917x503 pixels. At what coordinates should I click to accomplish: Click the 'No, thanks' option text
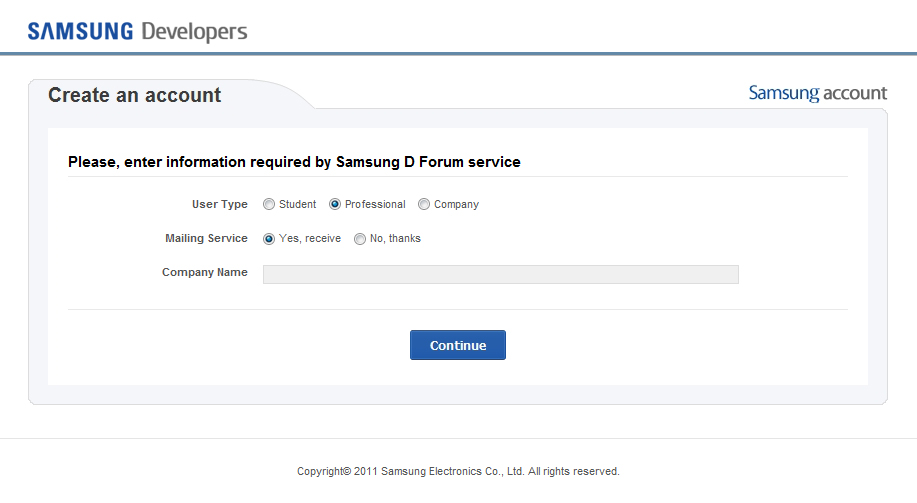395,239
